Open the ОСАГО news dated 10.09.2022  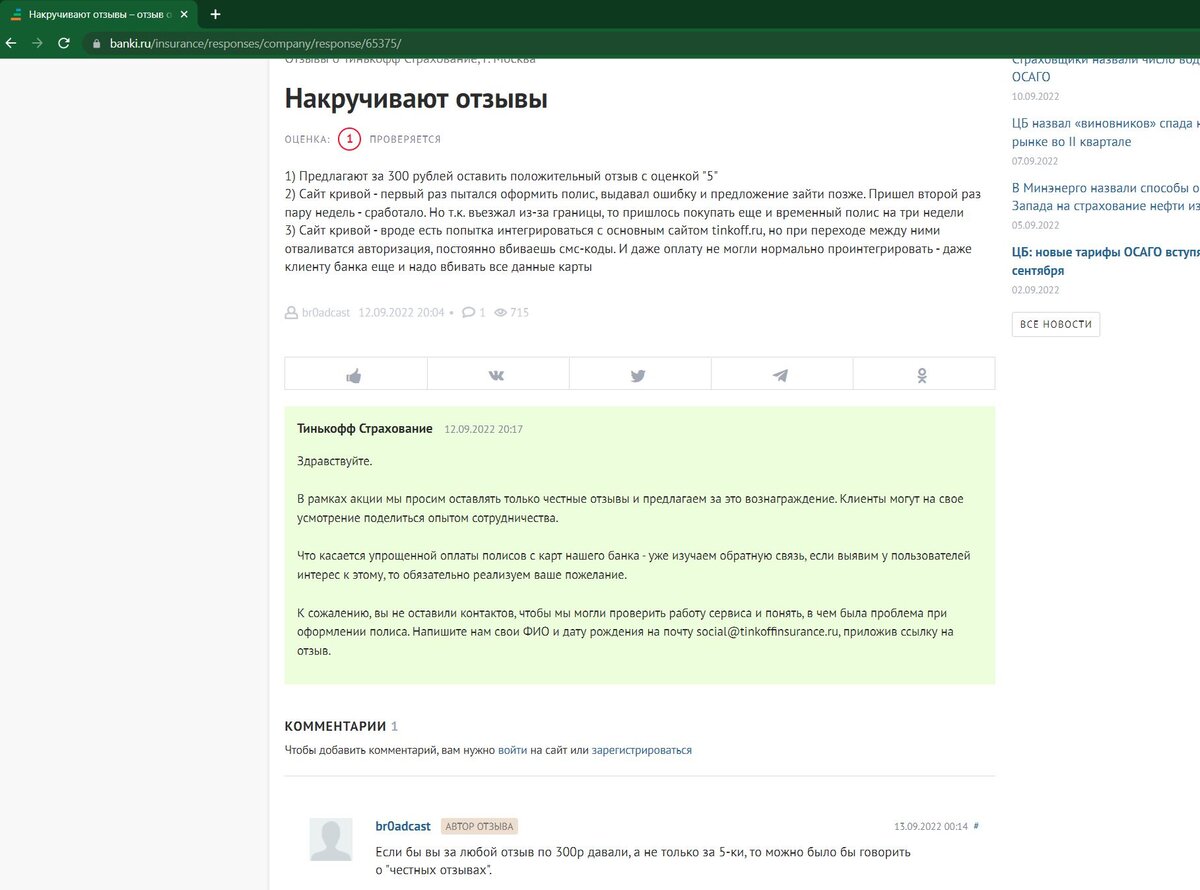point(1106,68)
